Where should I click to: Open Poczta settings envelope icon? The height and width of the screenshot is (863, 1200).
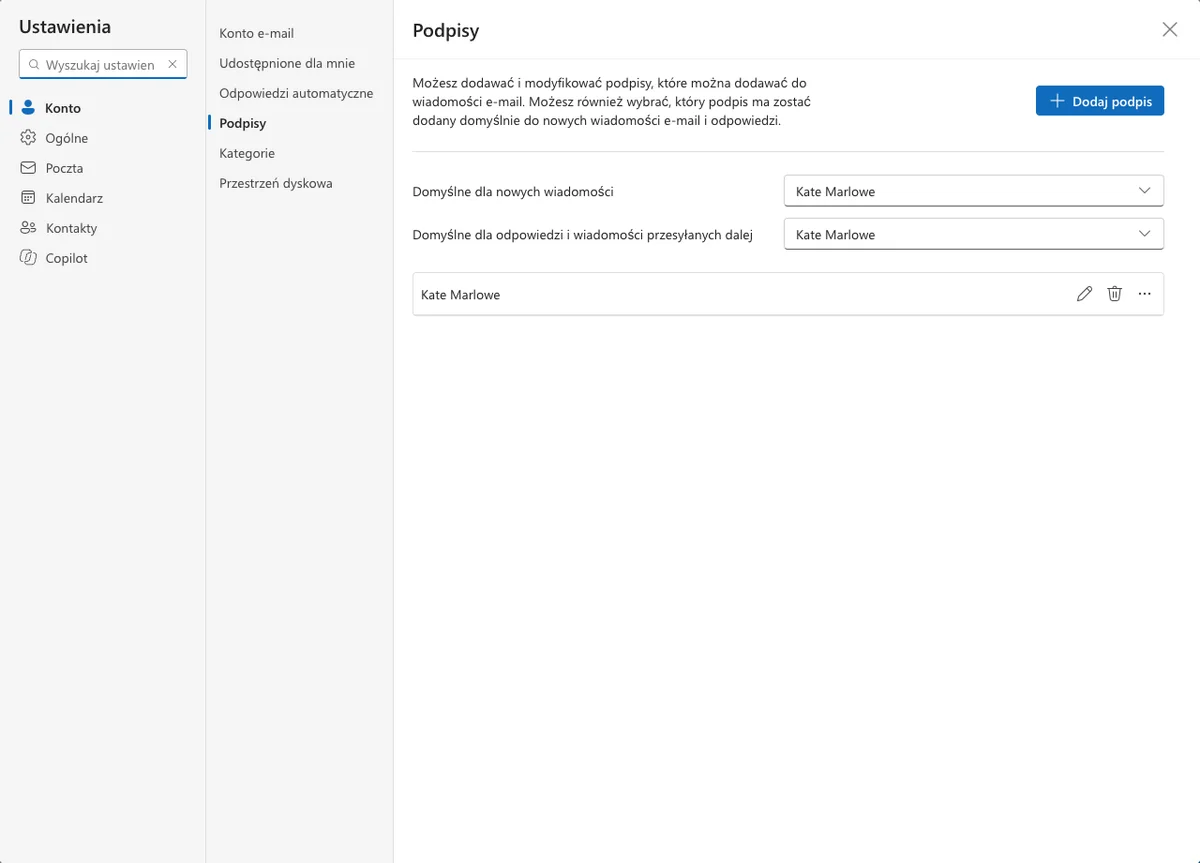tap(28, 168)
